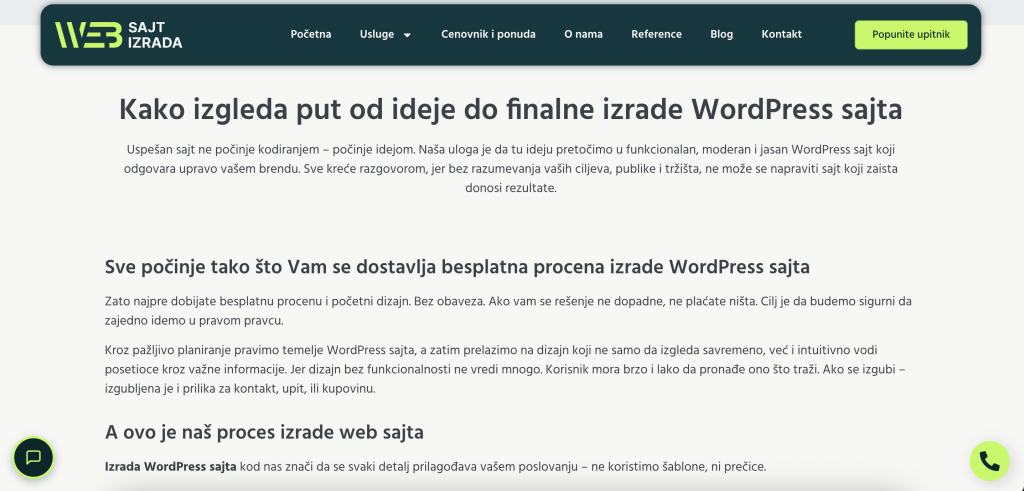1024x491 pixels.
Task: Go to the Kontakt page
Action: (782, 35)
